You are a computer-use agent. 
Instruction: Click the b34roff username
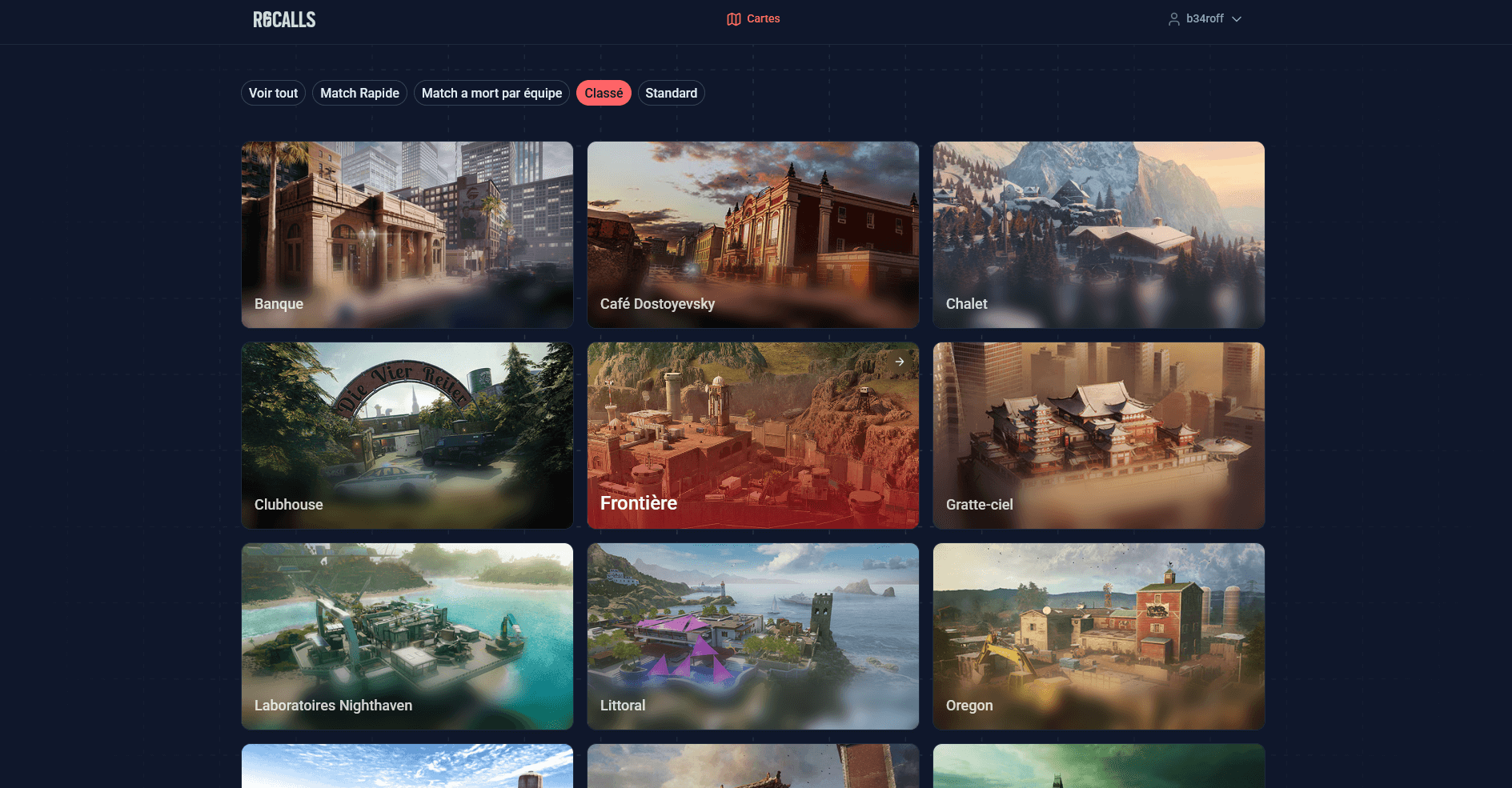[x=1205, y=19]
